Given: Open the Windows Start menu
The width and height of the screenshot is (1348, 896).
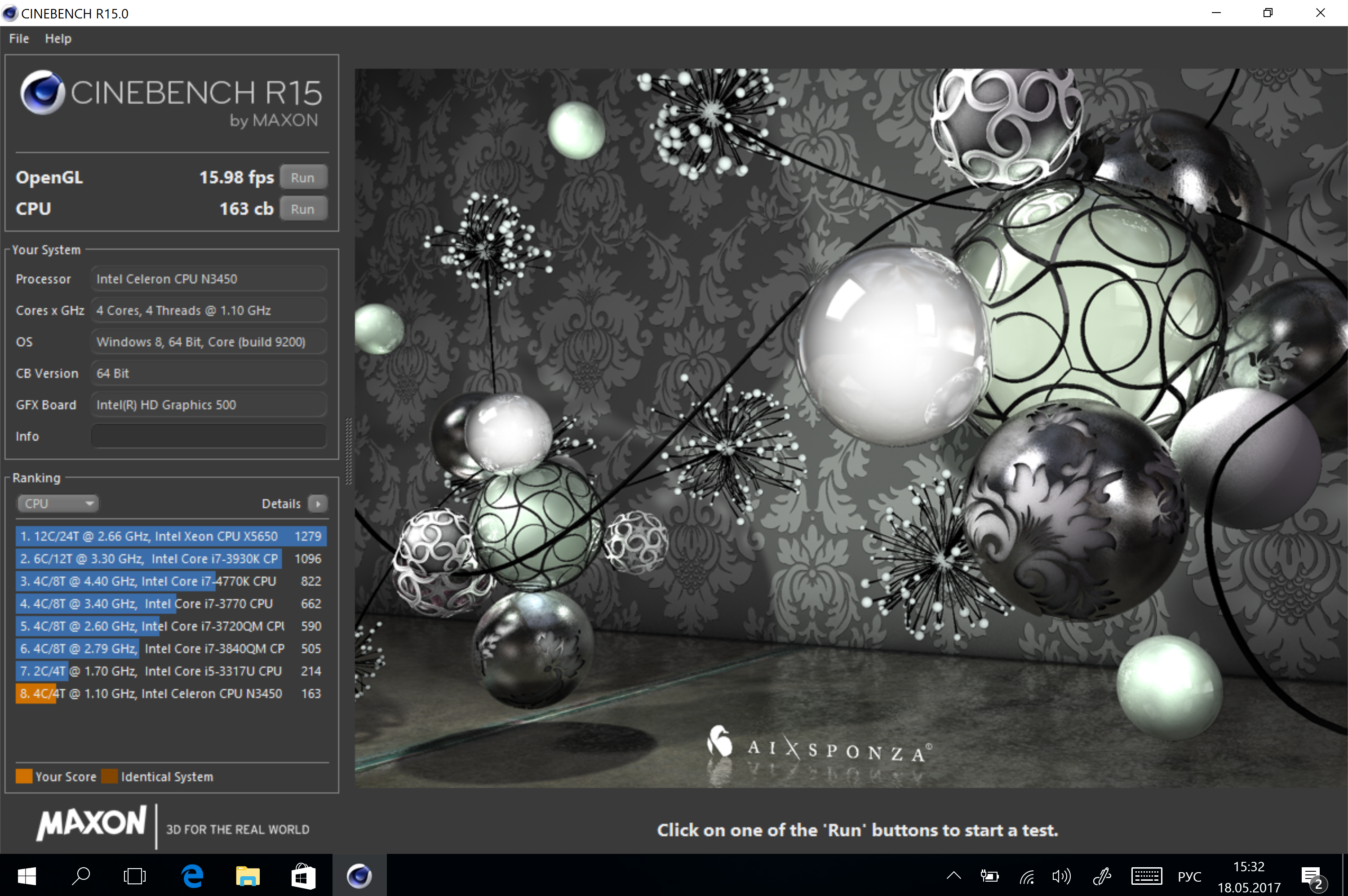Looking at the screenshot, I should [26, 875].
